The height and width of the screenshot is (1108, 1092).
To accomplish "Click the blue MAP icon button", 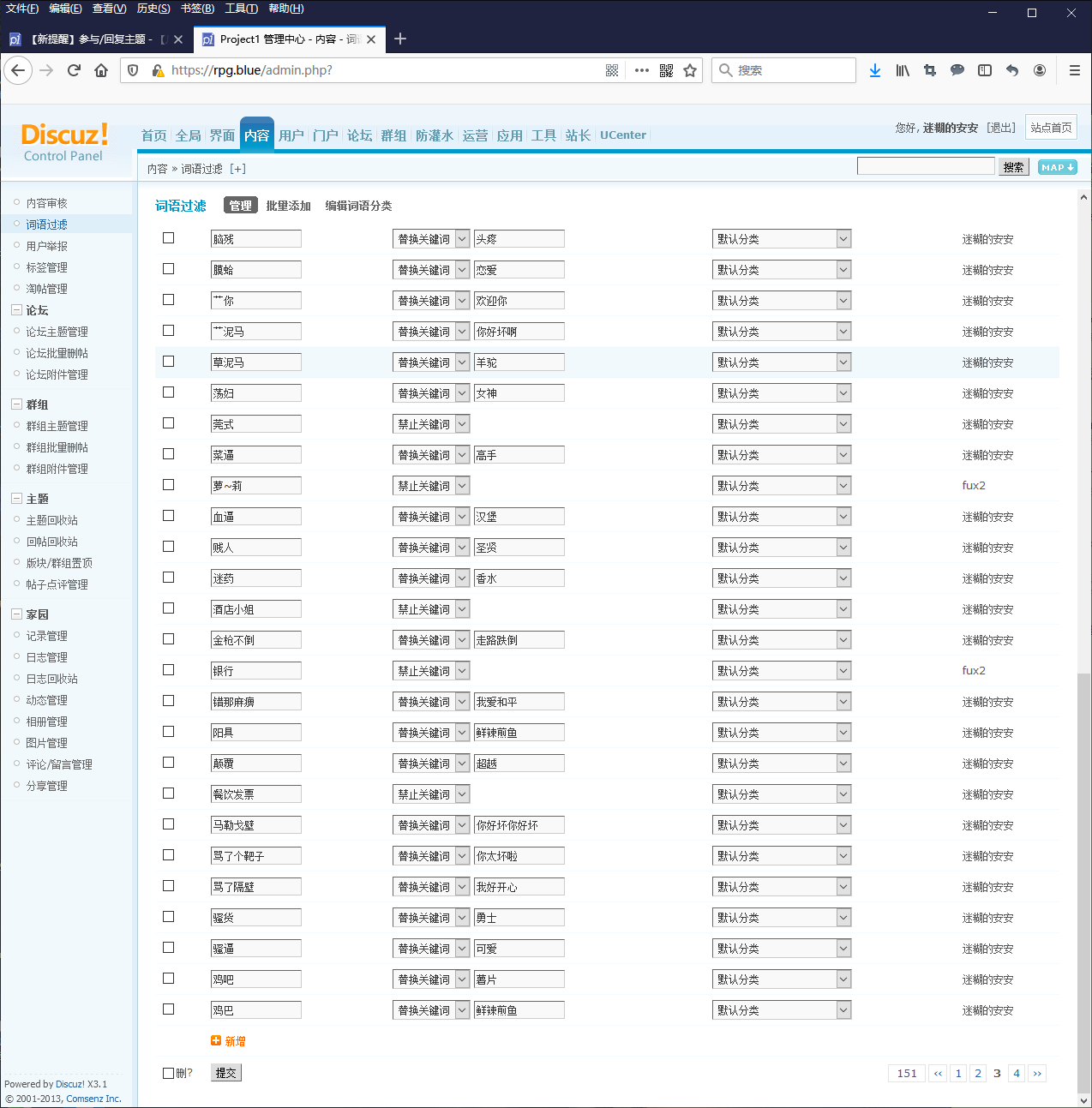I will (1058, 167).
